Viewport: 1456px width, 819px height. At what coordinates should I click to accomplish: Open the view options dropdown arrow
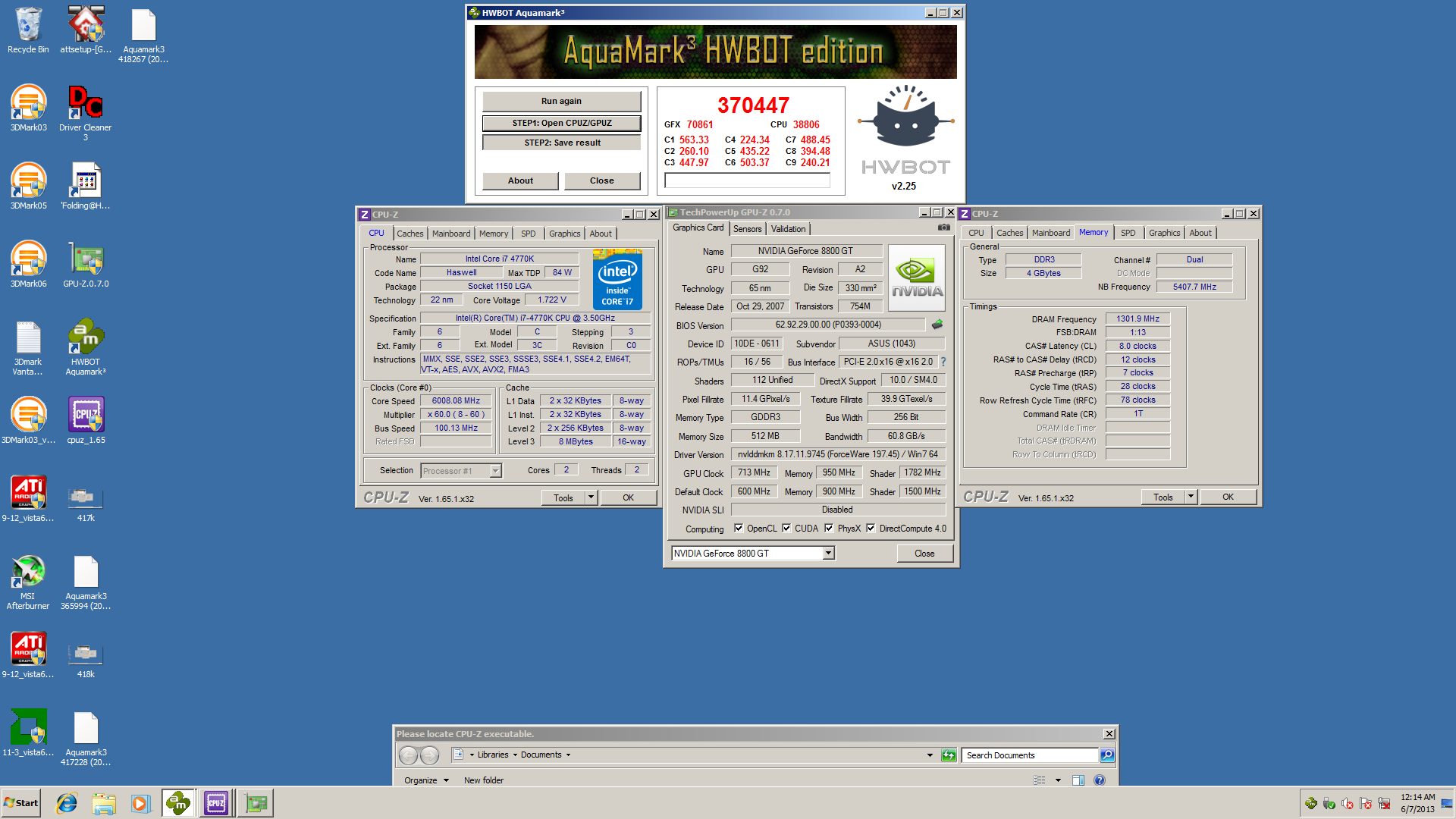click(1058, 780)
